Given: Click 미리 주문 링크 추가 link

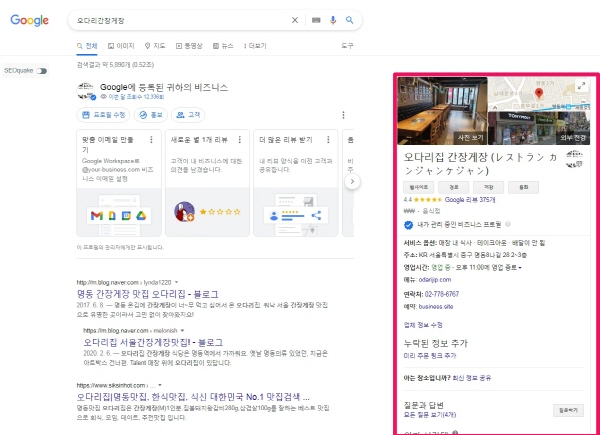Looking at the screenshot, I should click(x=430, y=356).
